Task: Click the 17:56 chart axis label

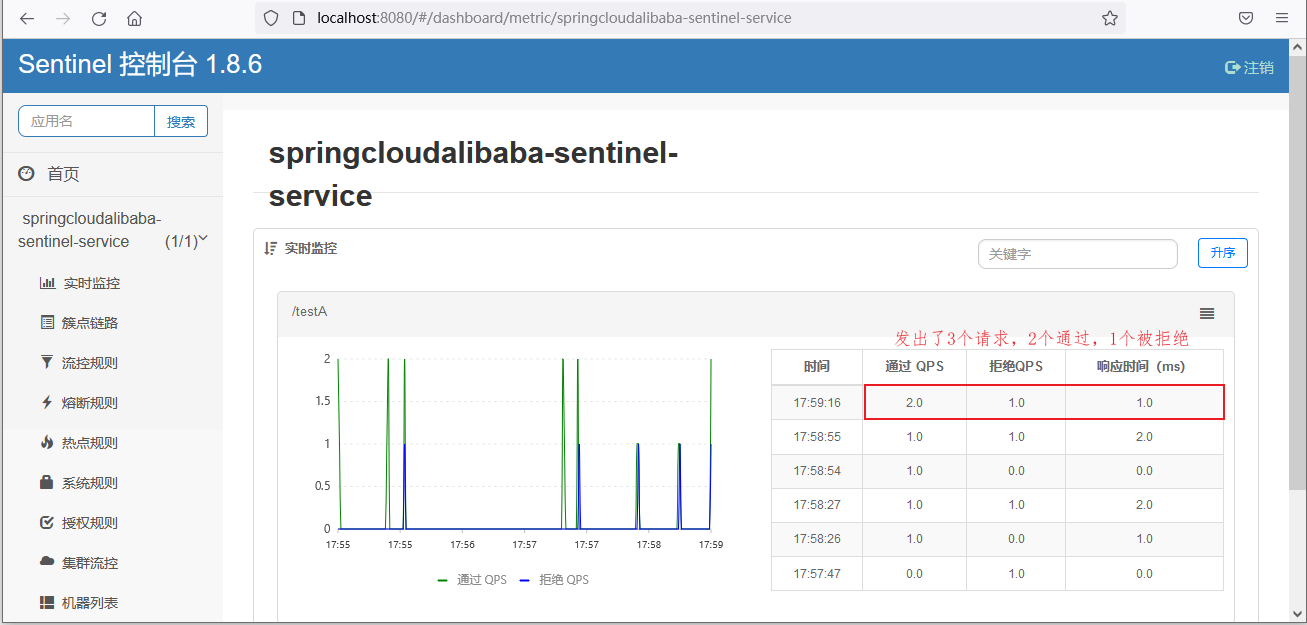Action: point(462,545)
